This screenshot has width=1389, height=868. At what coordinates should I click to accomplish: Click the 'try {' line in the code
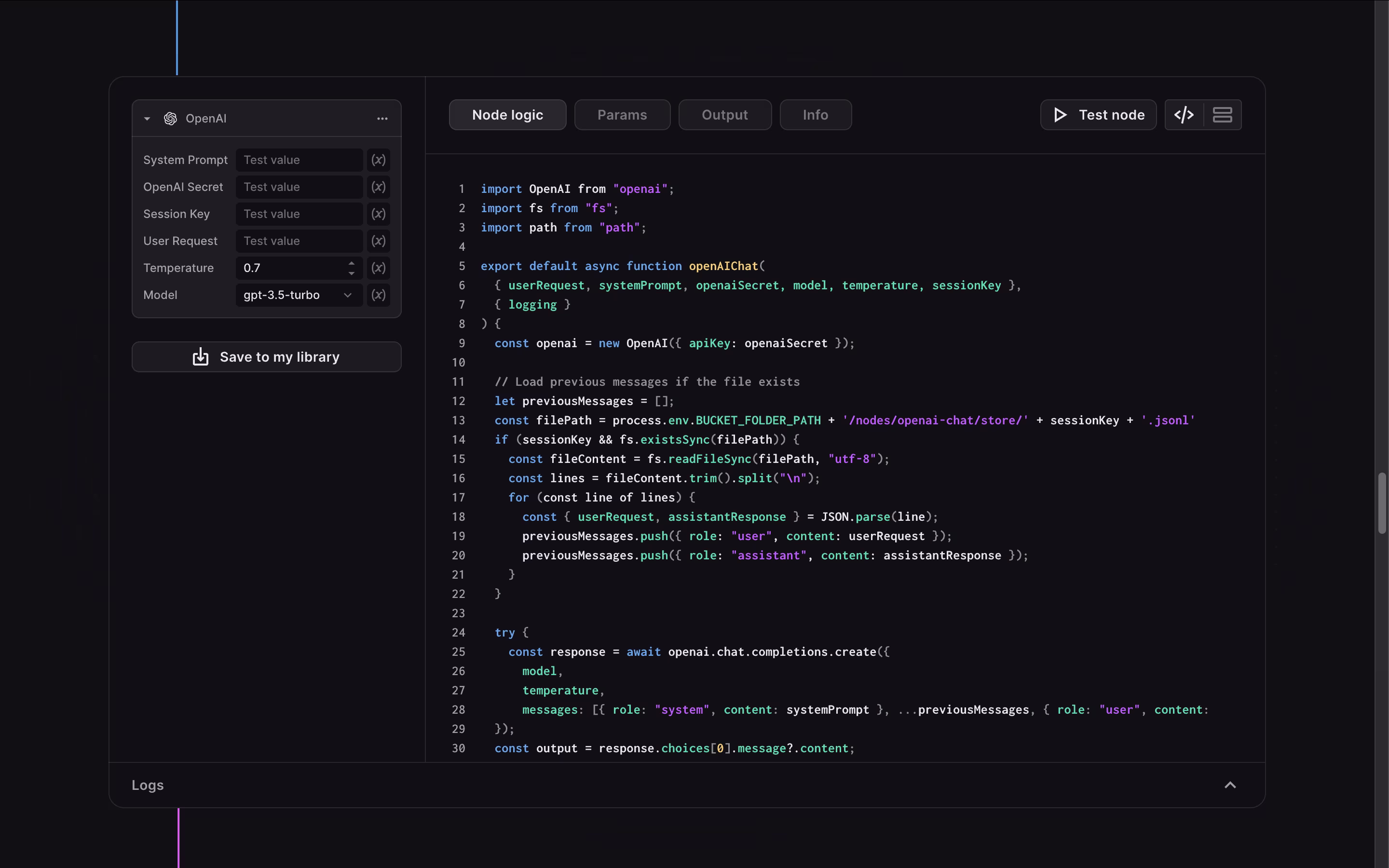pos(511,633)
